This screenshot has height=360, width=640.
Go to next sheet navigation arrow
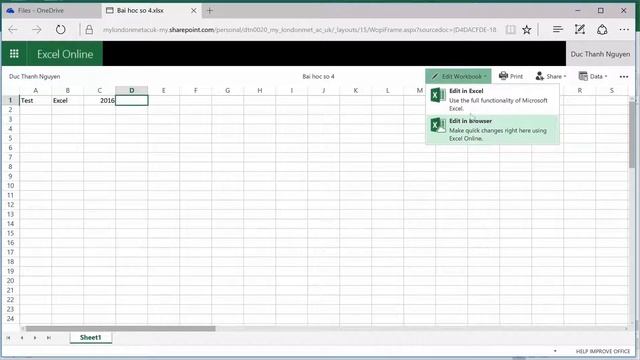click(x=35, y=338)
